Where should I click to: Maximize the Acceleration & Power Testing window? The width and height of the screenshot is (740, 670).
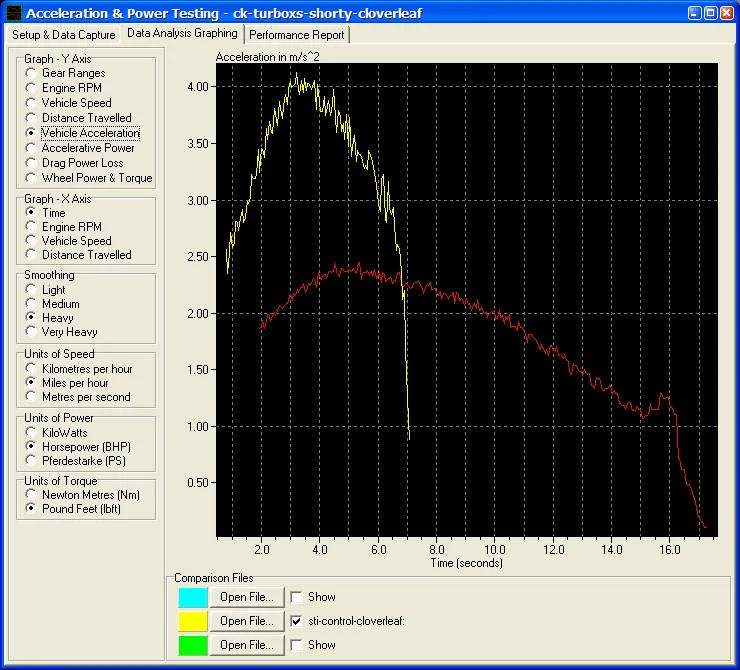point(709,13)
